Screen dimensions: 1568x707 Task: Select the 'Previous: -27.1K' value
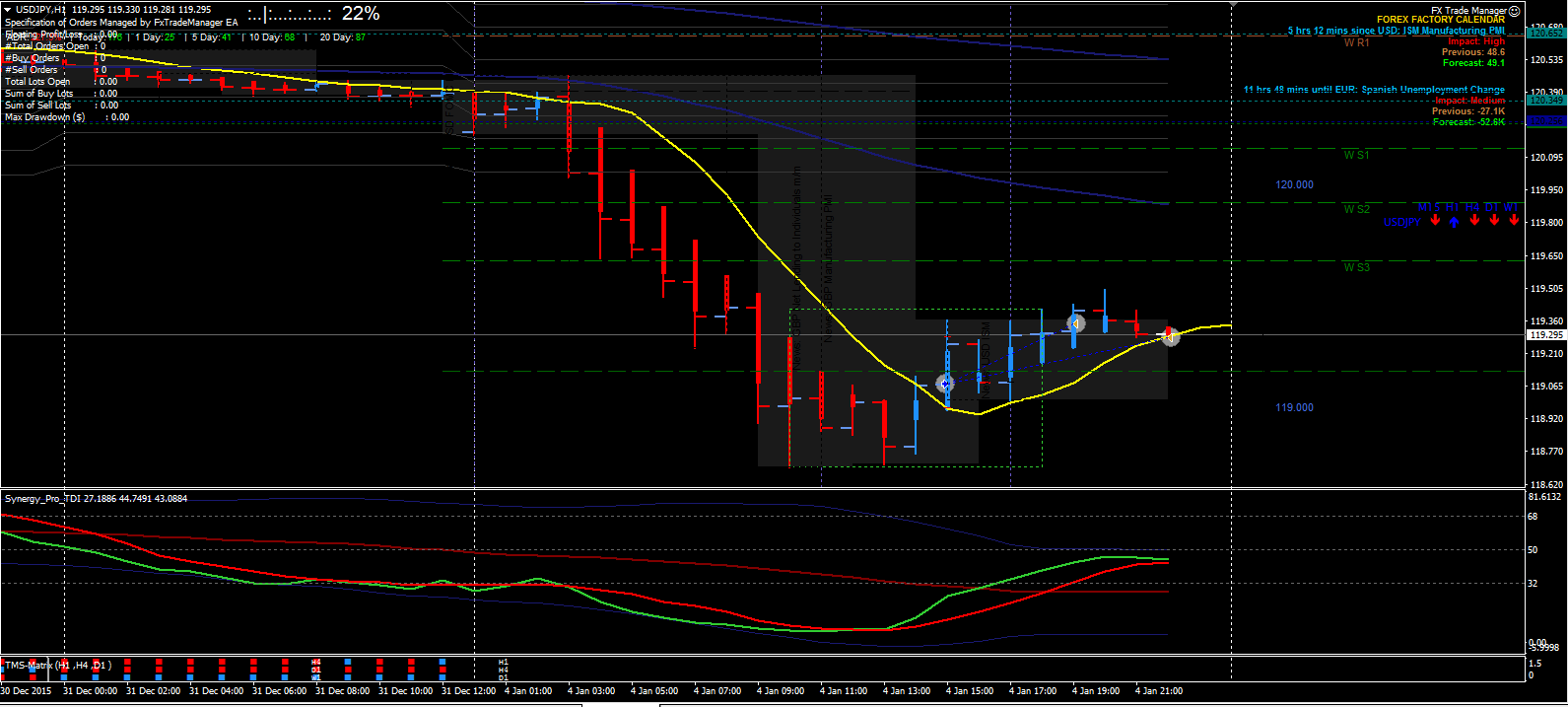tap(1468, 111)
